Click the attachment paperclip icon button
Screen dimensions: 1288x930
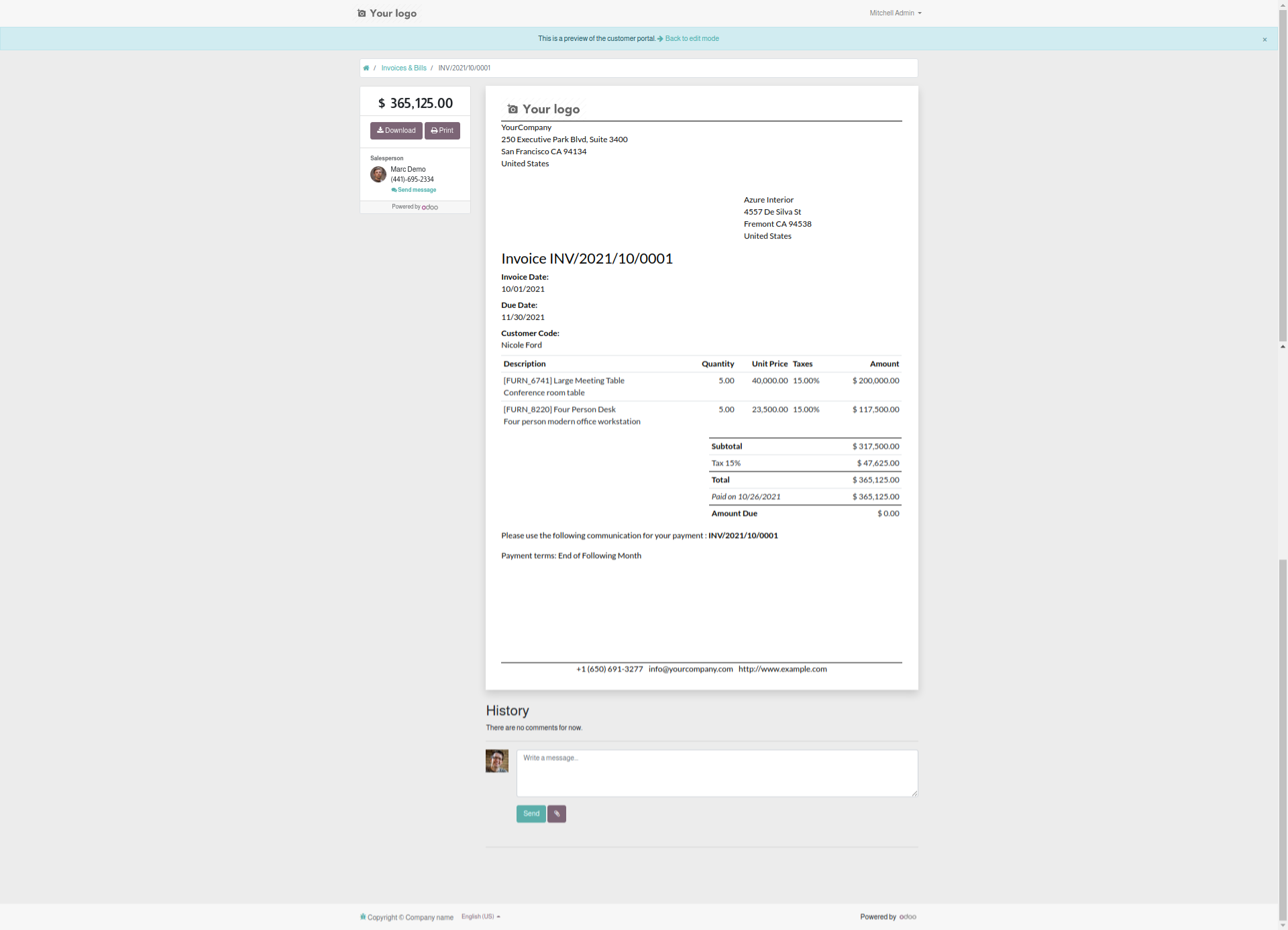556,814
